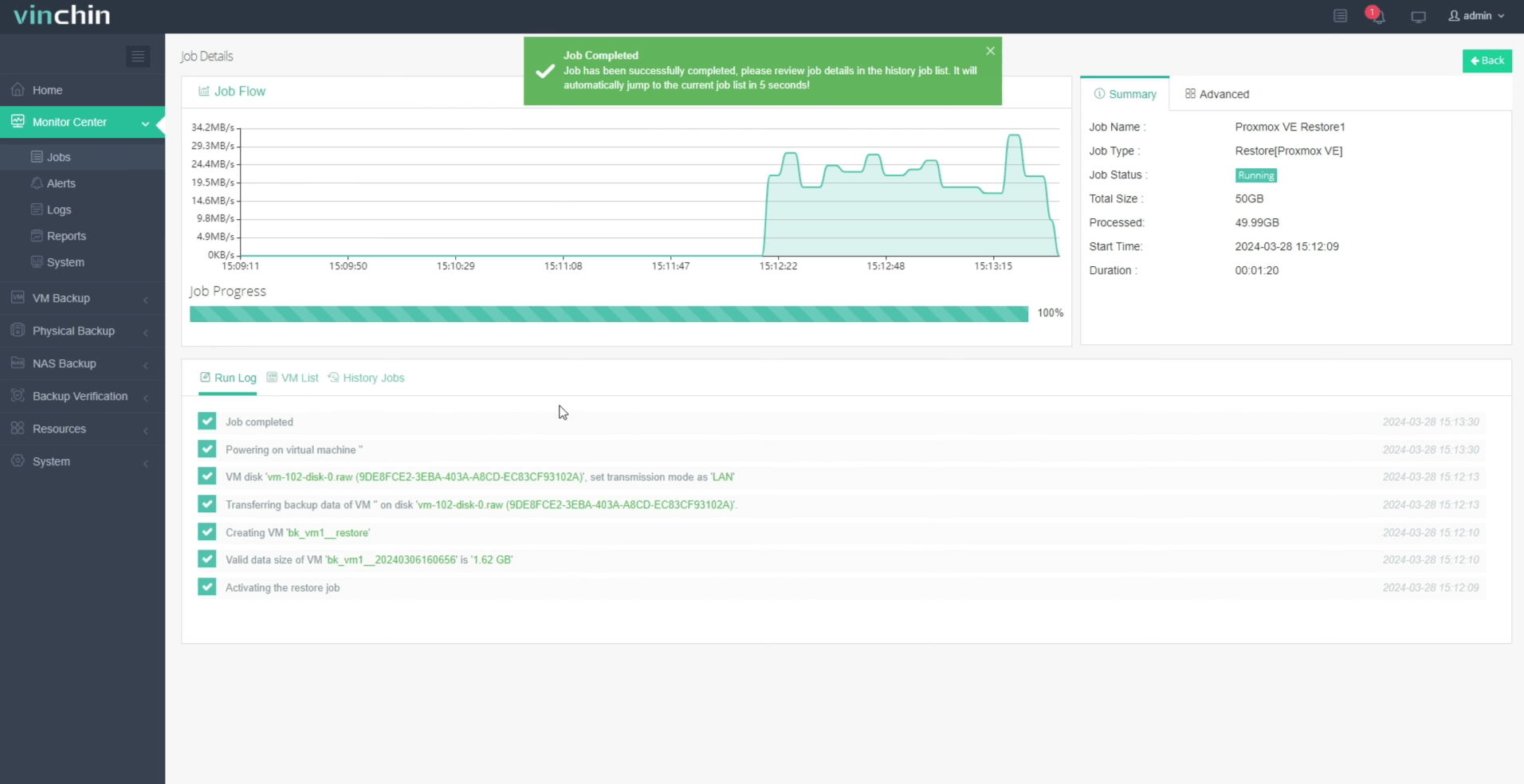
Task: Click the monitor screen icon in top bar
Action: click(1418, 16)
